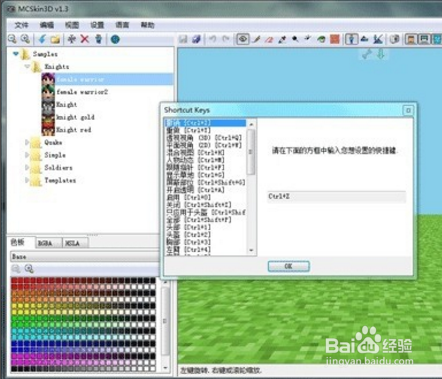Expand the Simple folder
442x379 pixels.
click(27, 155)
